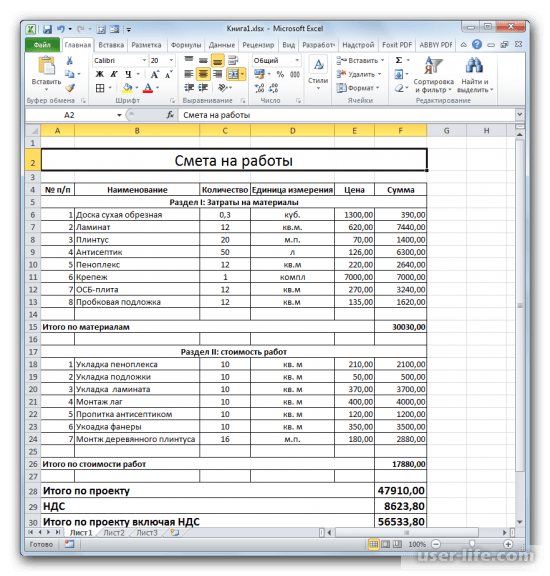This screenshot has width=550, height=576.
Task: Switch to the Вид ribbon tab
Action: pos(289,45)
